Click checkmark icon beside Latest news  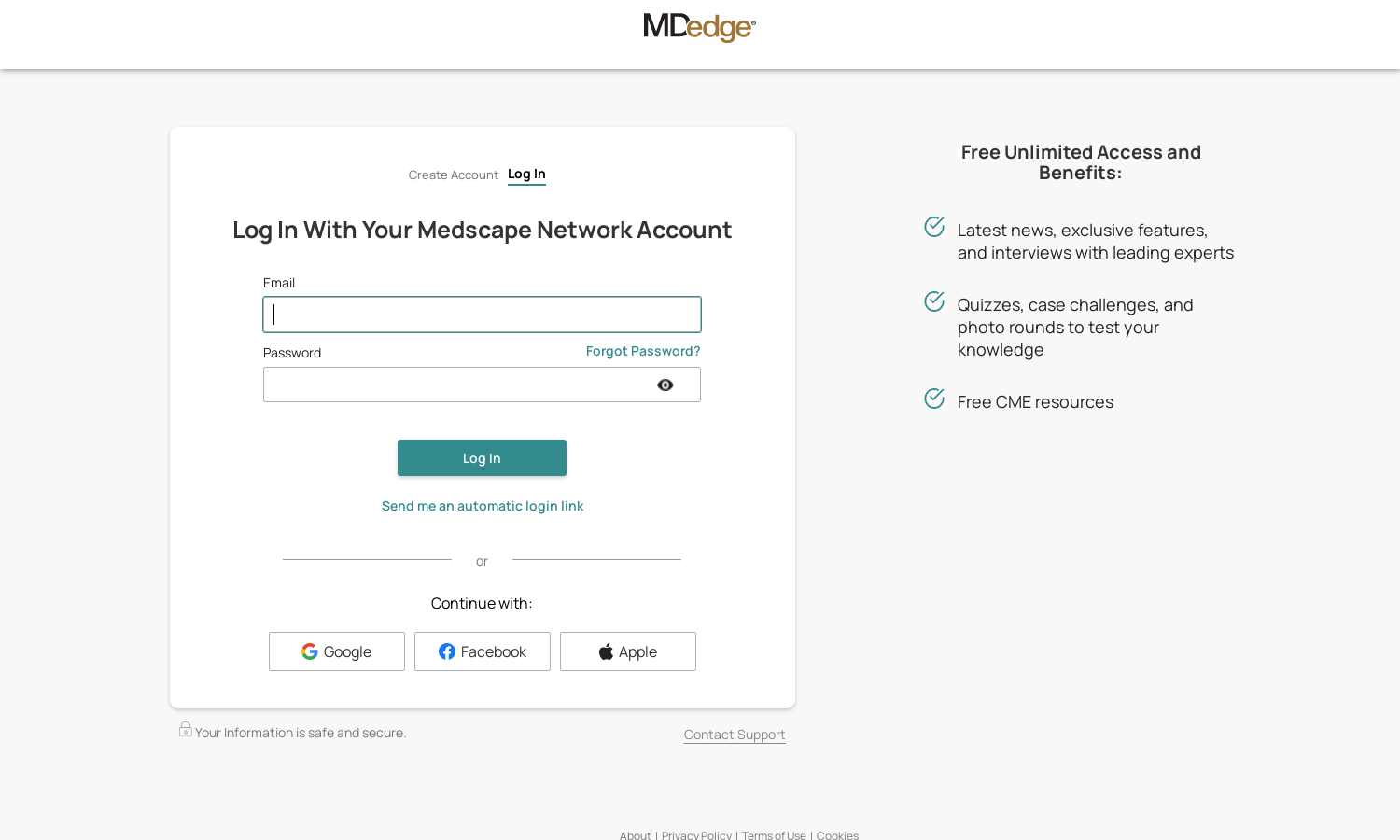934,227
